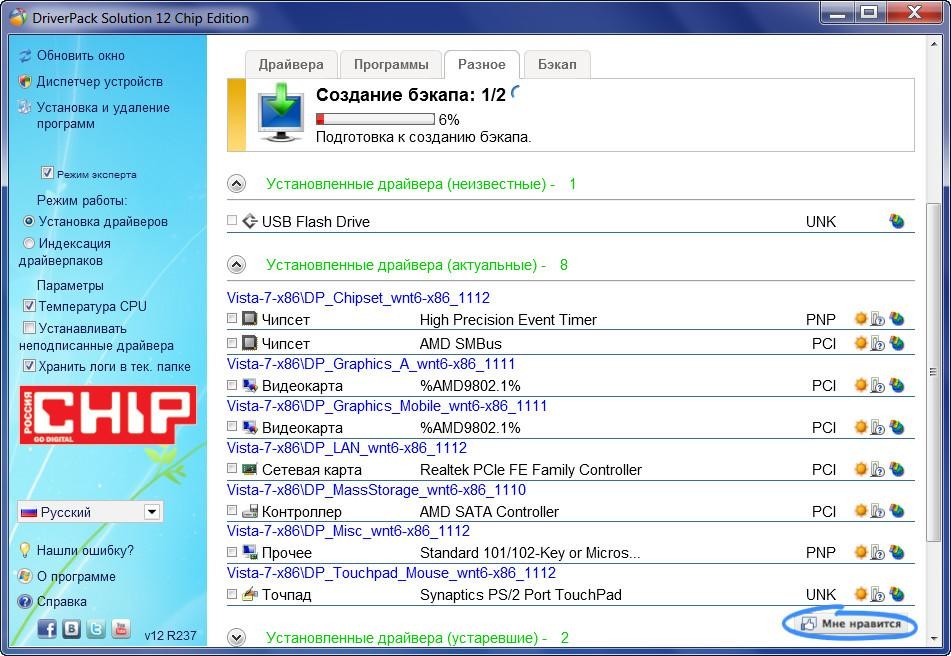Tick the Synaptics PS/2 Port TouchPad checkbox
This screenshot has height=656, width=951.
232,594
